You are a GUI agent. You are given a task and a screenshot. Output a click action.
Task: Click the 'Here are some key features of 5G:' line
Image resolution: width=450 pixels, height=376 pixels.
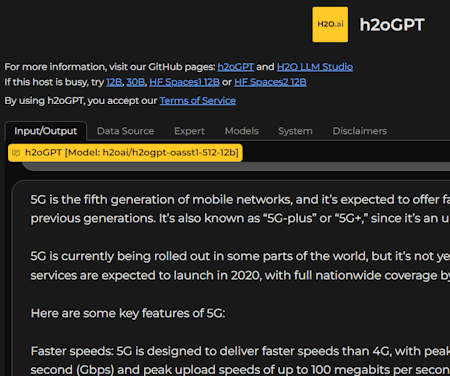(128, 313)
